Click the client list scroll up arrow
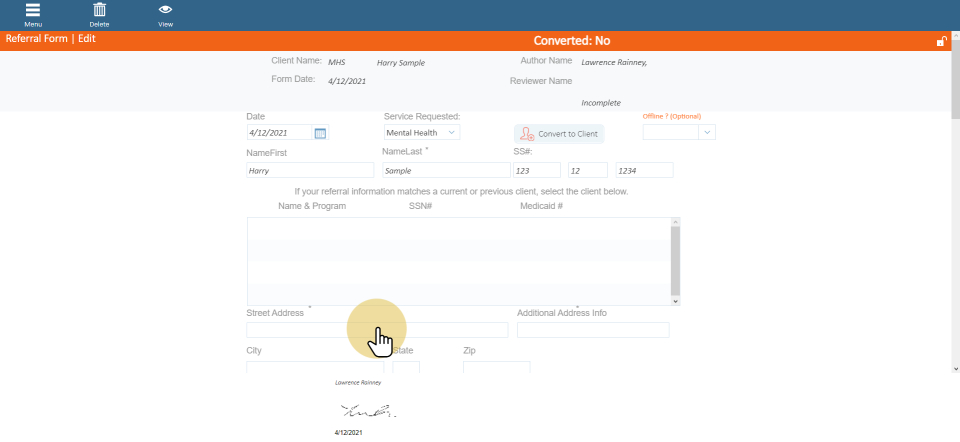The image size is (960, 442). pyautogui.click(x=676, y=222)
